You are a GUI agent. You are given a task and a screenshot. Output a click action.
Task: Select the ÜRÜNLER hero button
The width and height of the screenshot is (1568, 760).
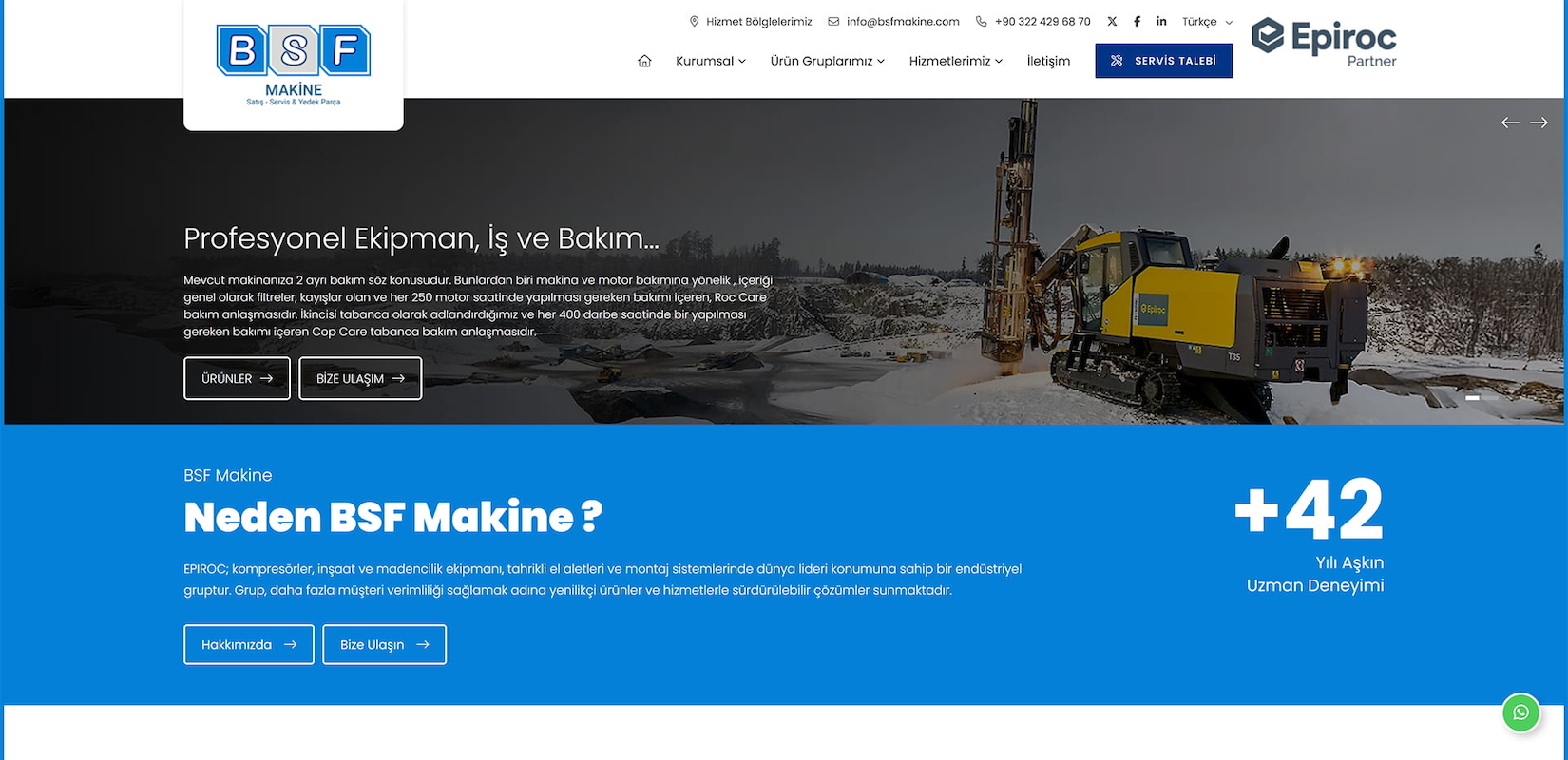point(237,378)
